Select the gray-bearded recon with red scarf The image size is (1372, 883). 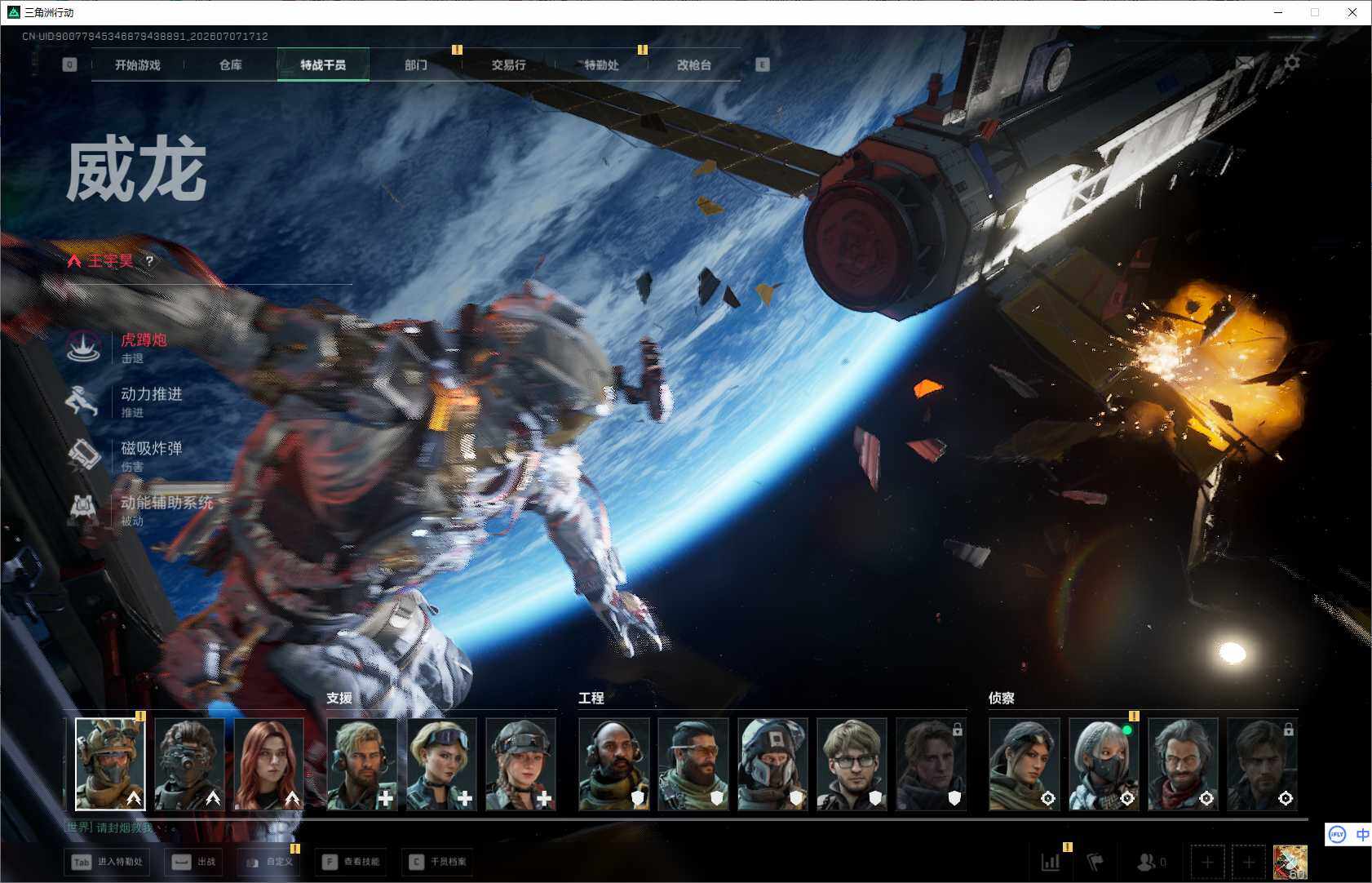coord(1183,764)
